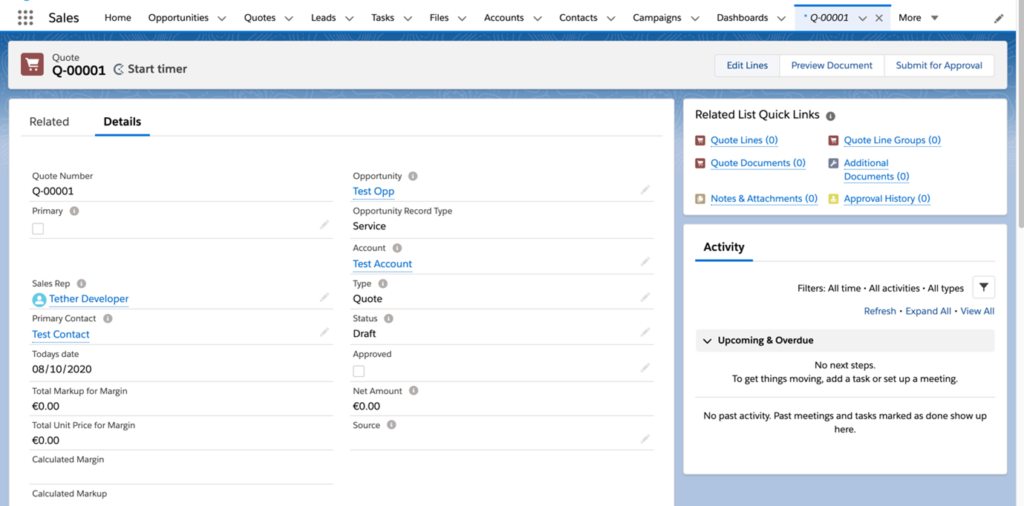Expand the Contacts tab dropdown arrow

click(x=611, y=18)
